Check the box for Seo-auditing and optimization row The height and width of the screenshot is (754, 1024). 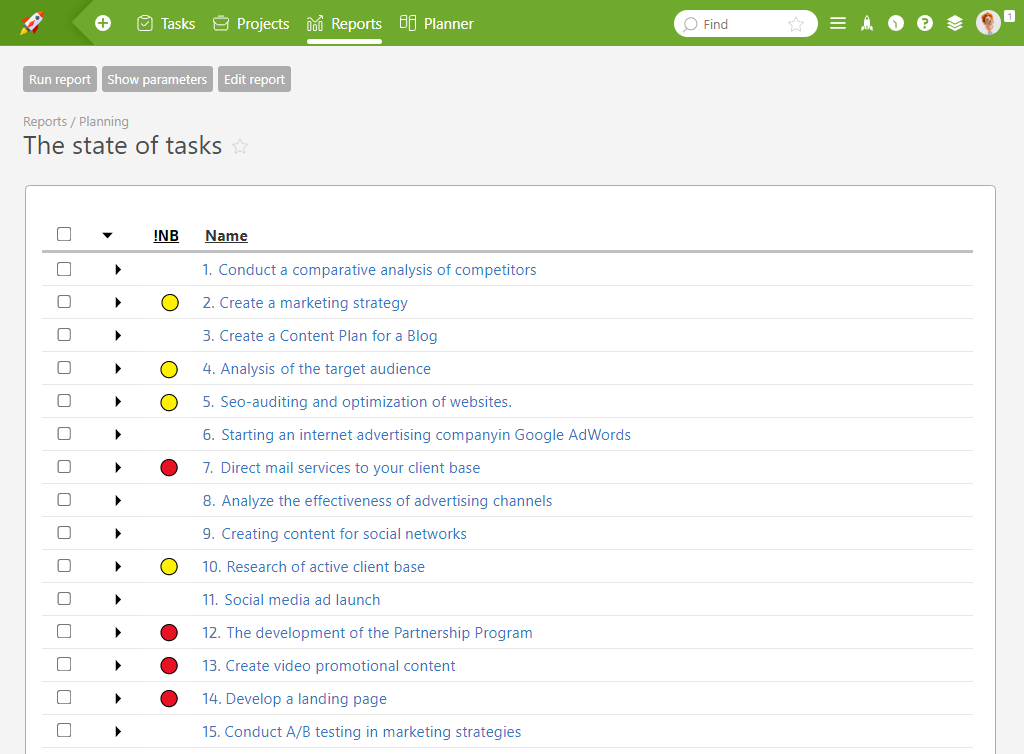64,400
